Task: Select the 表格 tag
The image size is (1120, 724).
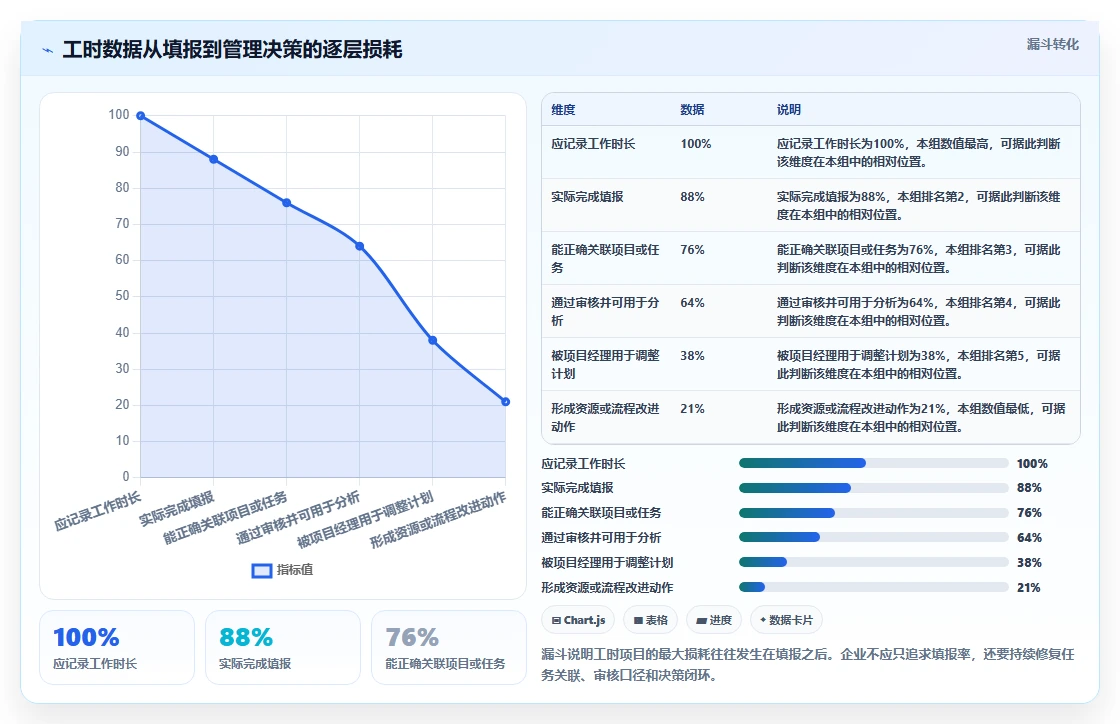Action: pos(650,620)
